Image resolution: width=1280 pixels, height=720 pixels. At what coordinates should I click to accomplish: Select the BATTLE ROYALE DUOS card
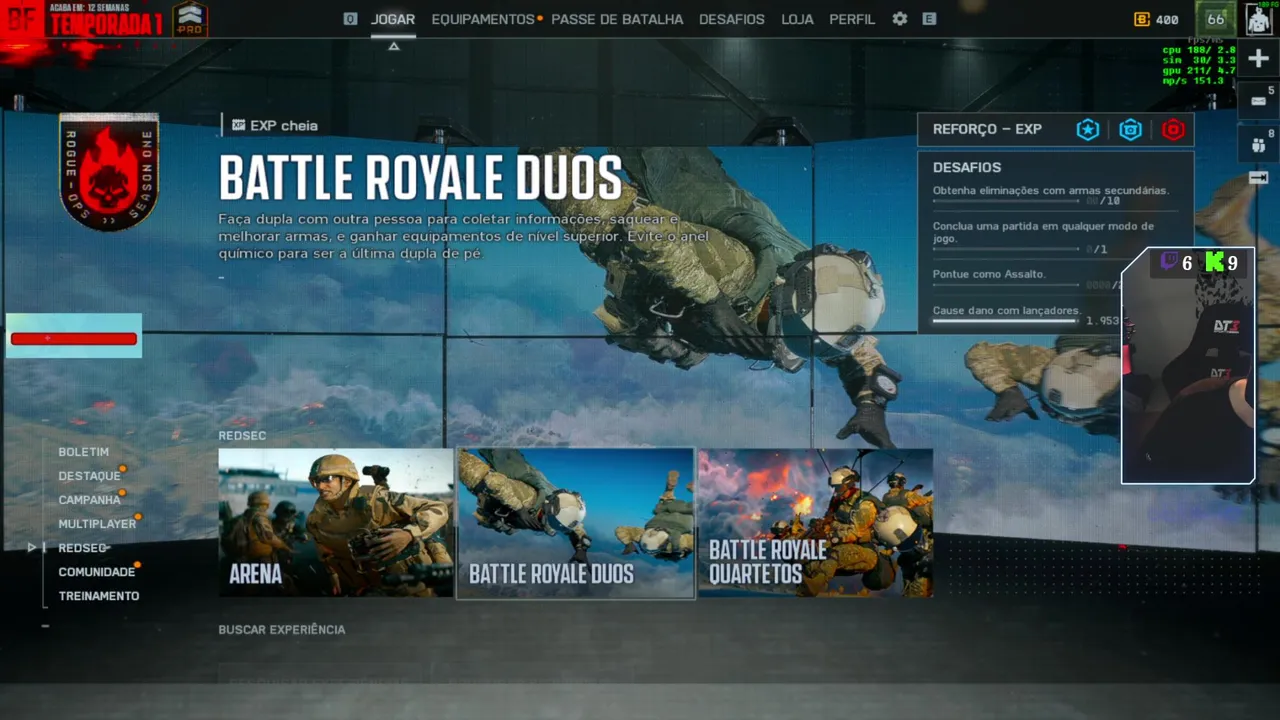(x=575, y=523)
